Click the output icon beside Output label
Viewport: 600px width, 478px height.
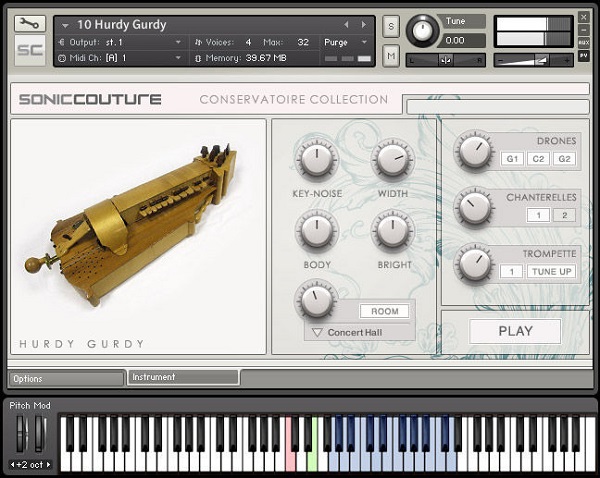tap(61, 42)
